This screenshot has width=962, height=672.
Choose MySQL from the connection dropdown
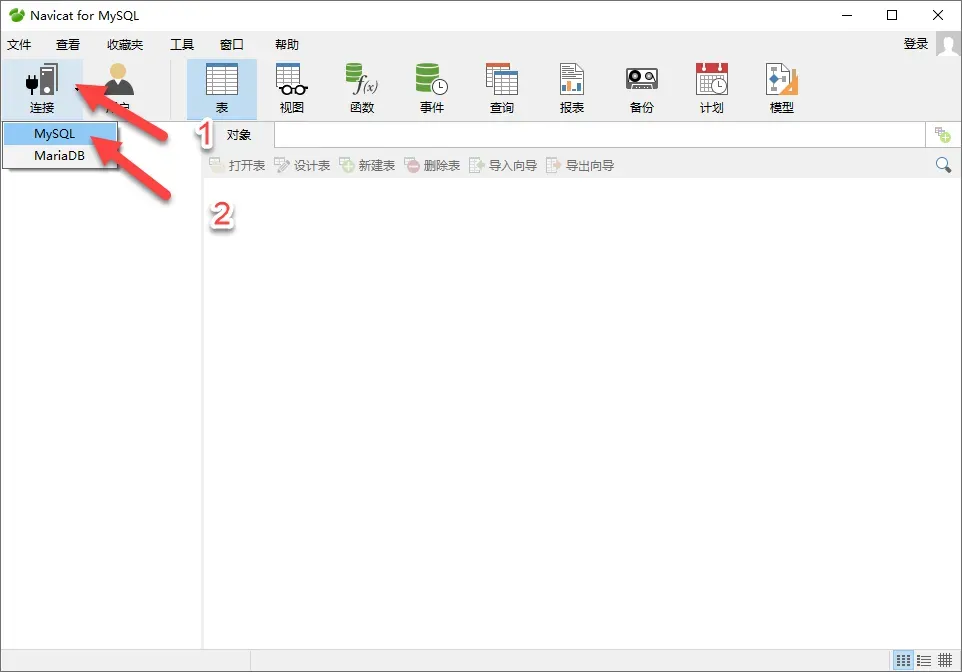click(55, 134)
